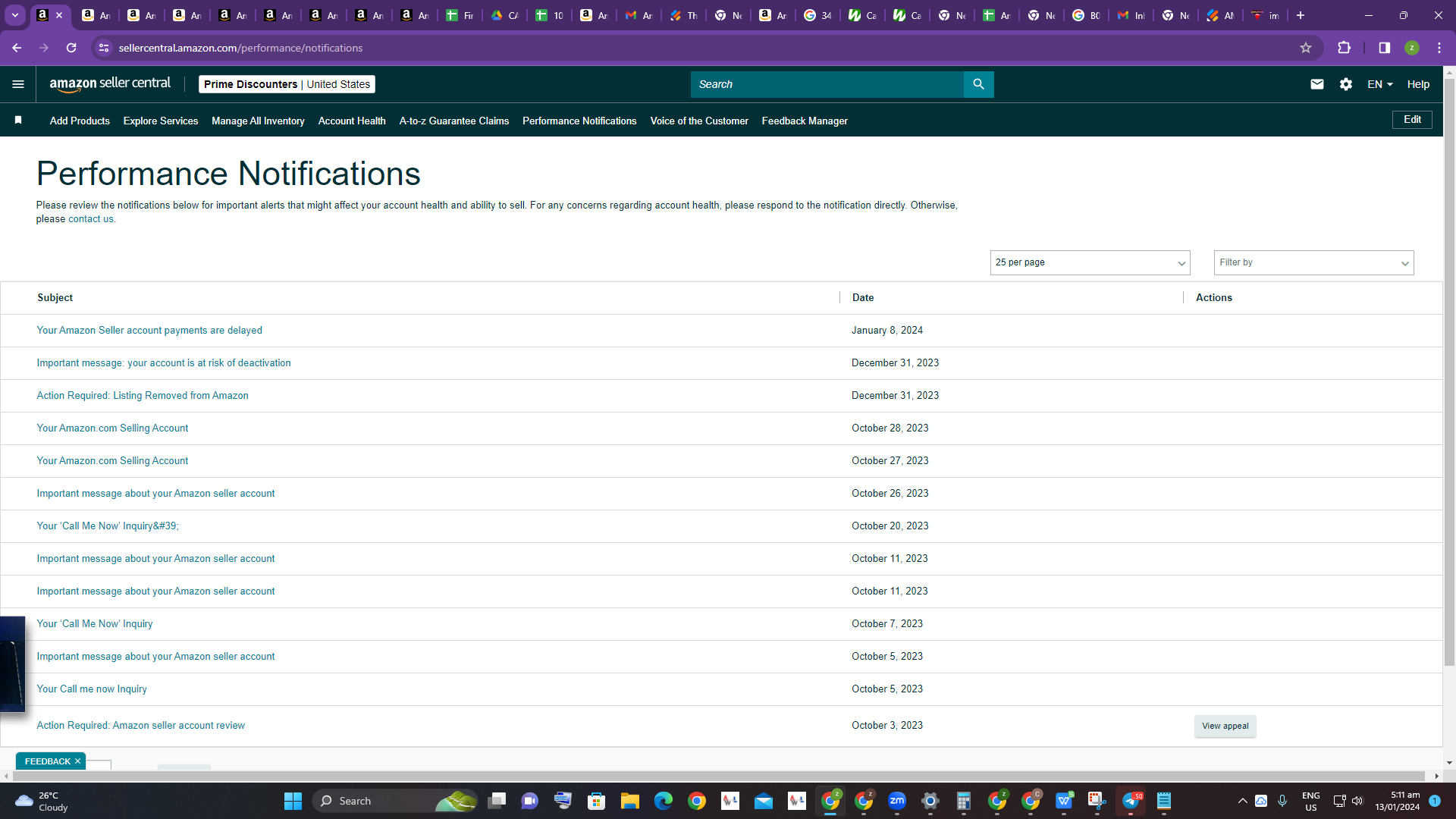Screen dimensions: 1456x819
Task: Open the Chrome tab search chevron
Action: pos(14,15)
